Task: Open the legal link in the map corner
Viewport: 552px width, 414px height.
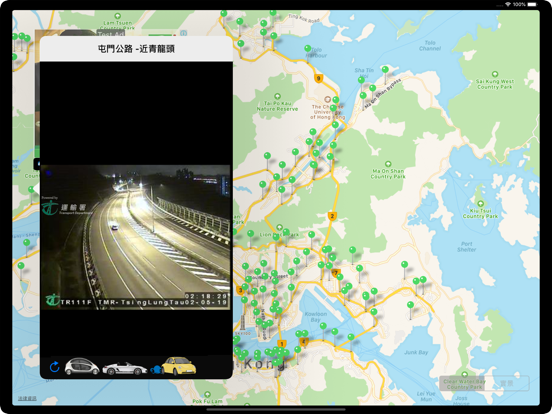Action: (x=27, y=398)
